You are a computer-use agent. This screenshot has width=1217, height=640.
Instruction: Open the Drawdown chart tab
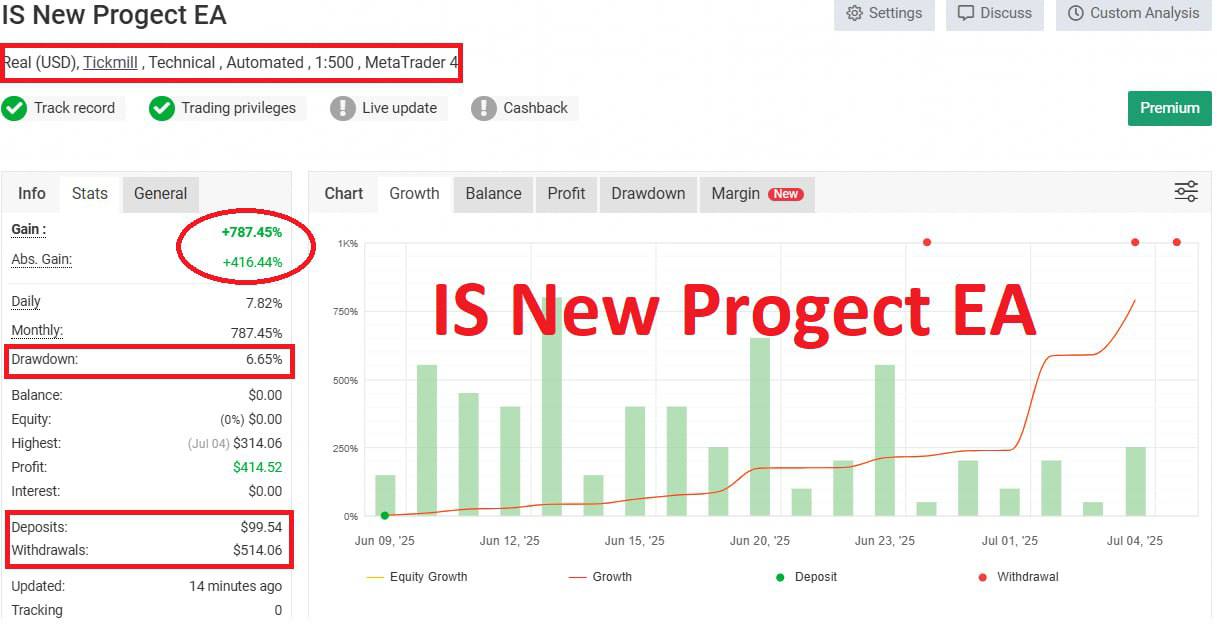pos(647,193)
